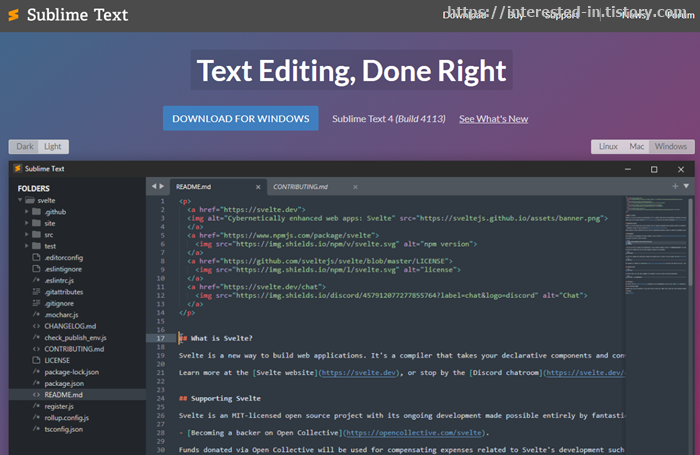Open the tab list dropdown arrow

(x=686, y=186)
